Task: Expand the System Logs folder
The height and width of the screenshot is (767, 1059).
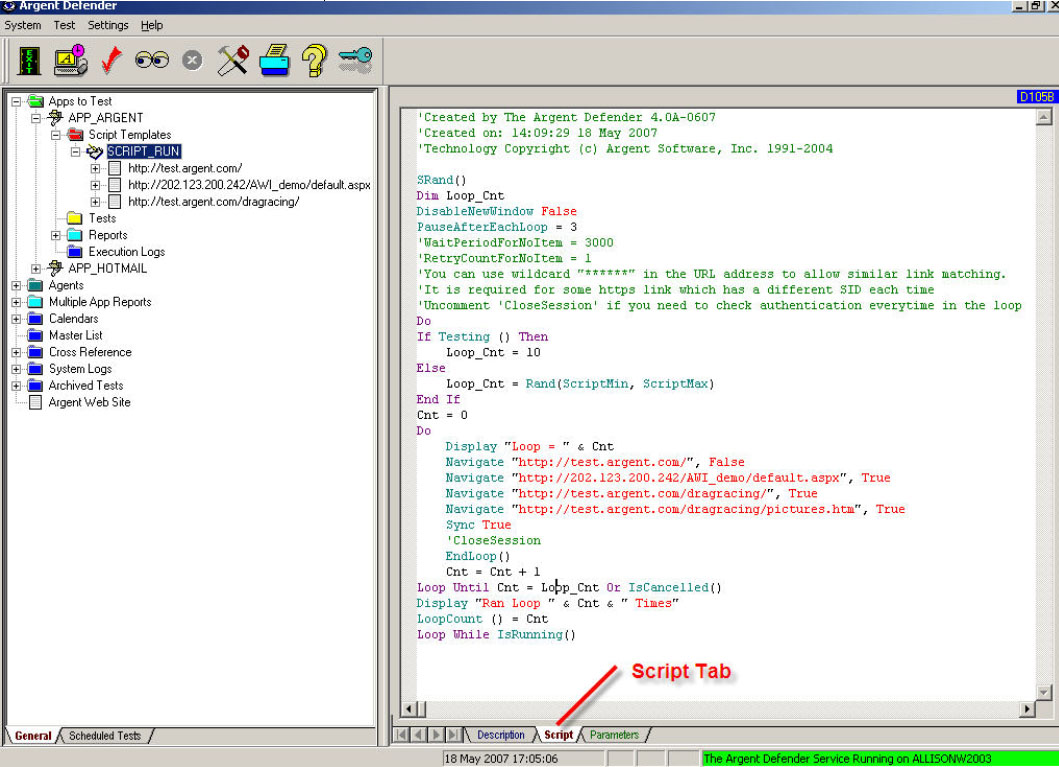Action: [16, 369]
